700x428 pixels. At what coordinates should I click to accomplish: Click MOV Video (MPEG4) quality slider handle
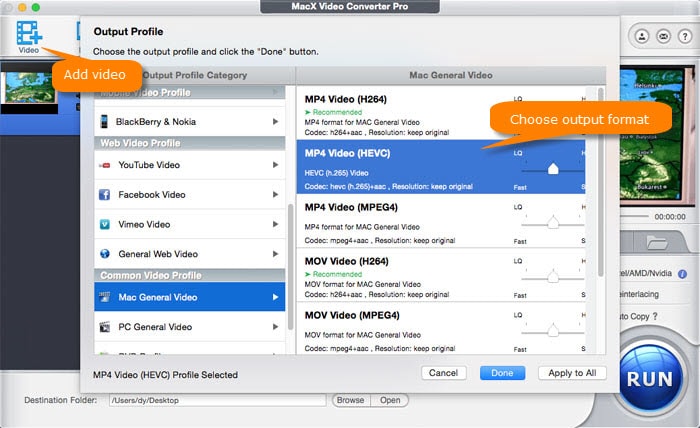553,330
